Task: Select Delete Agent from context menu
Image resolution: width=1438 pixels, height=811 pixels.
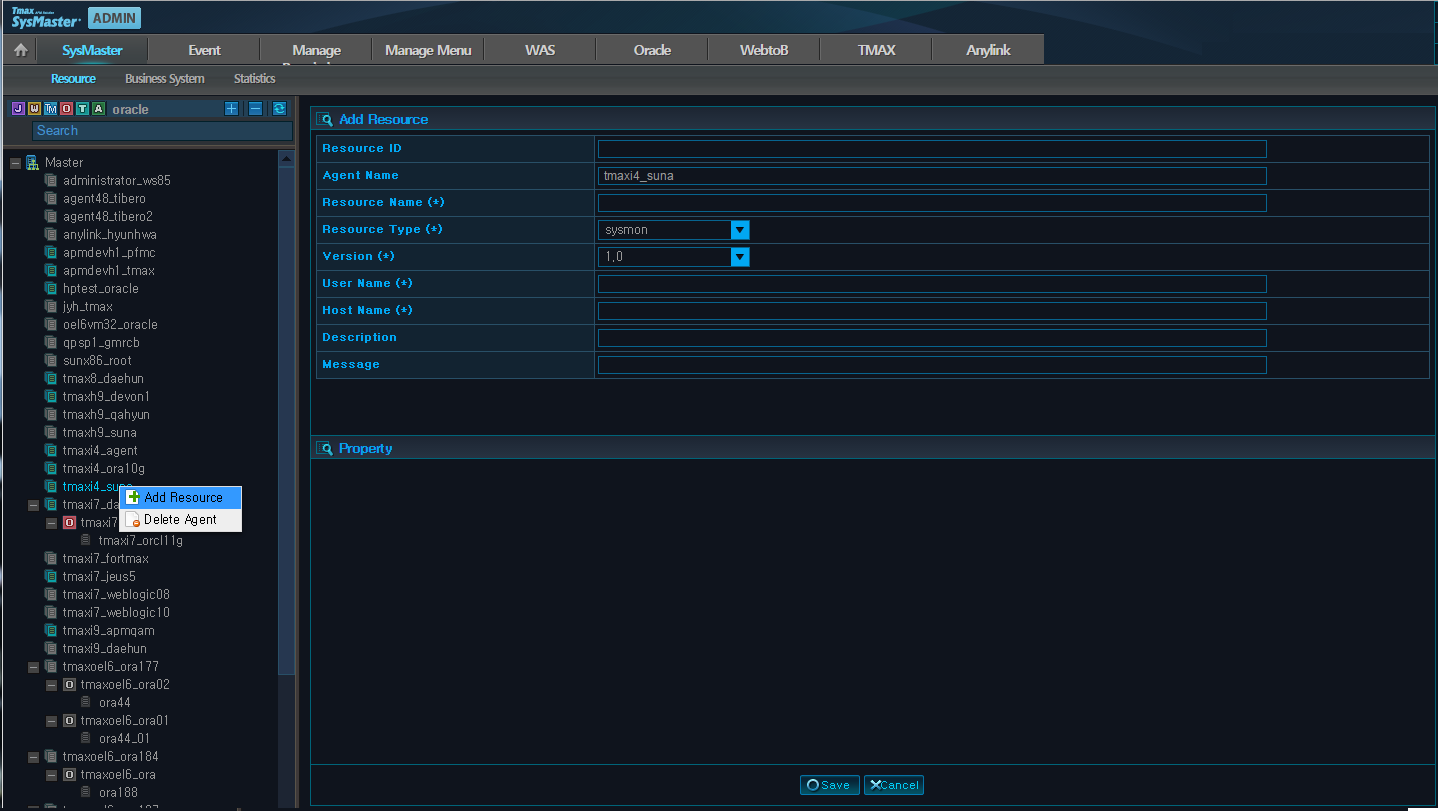Action: [x=180, y=520]
